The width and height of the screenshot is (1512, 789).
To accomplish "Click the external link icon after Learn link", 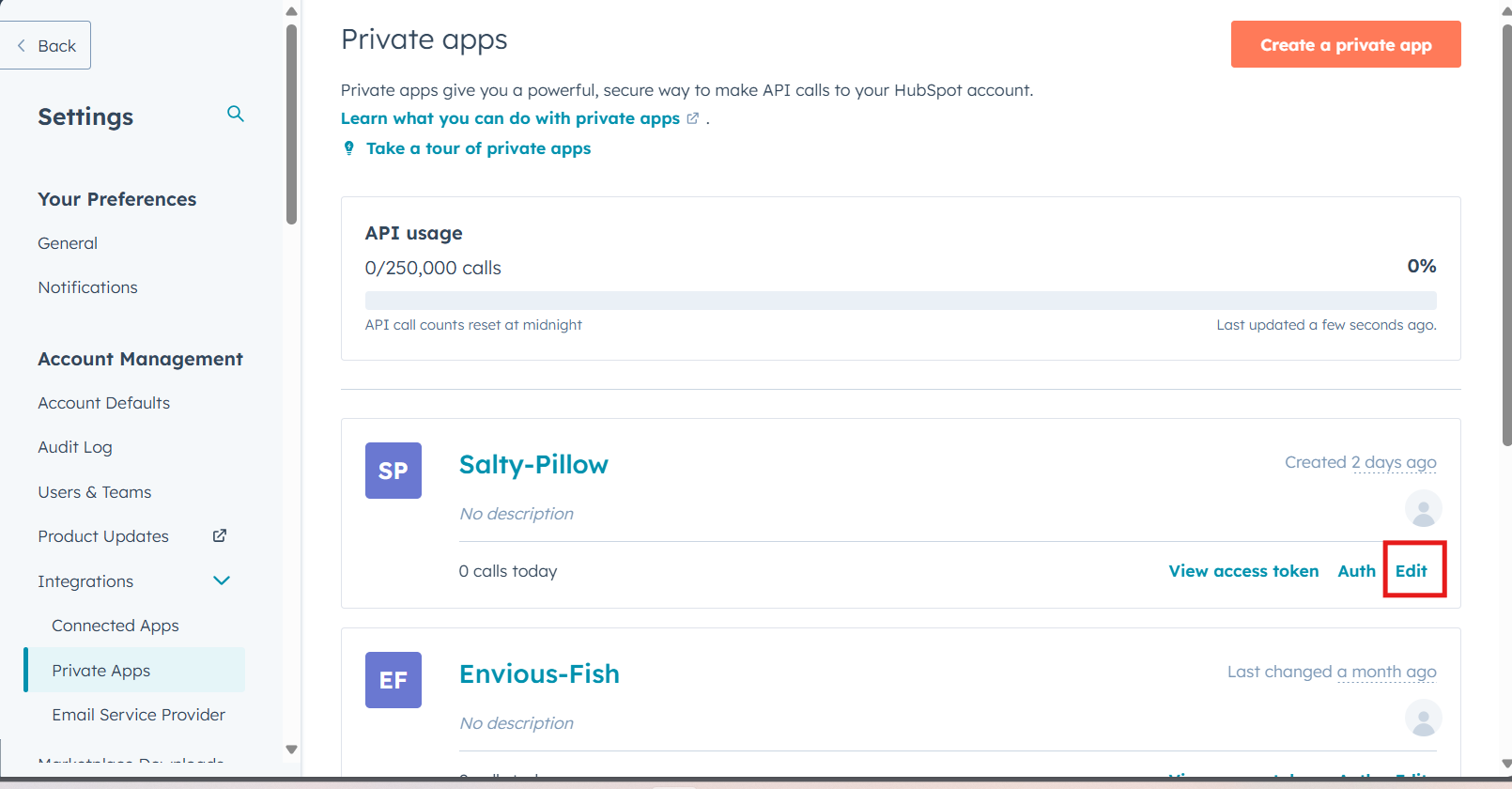I will (693, 118).
